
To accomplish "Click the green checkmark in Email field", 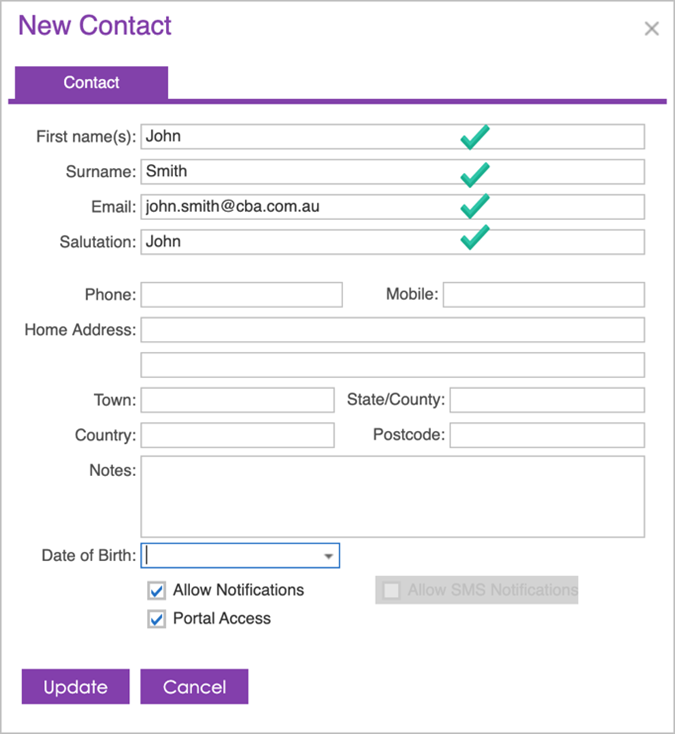I will coord(475,207).
